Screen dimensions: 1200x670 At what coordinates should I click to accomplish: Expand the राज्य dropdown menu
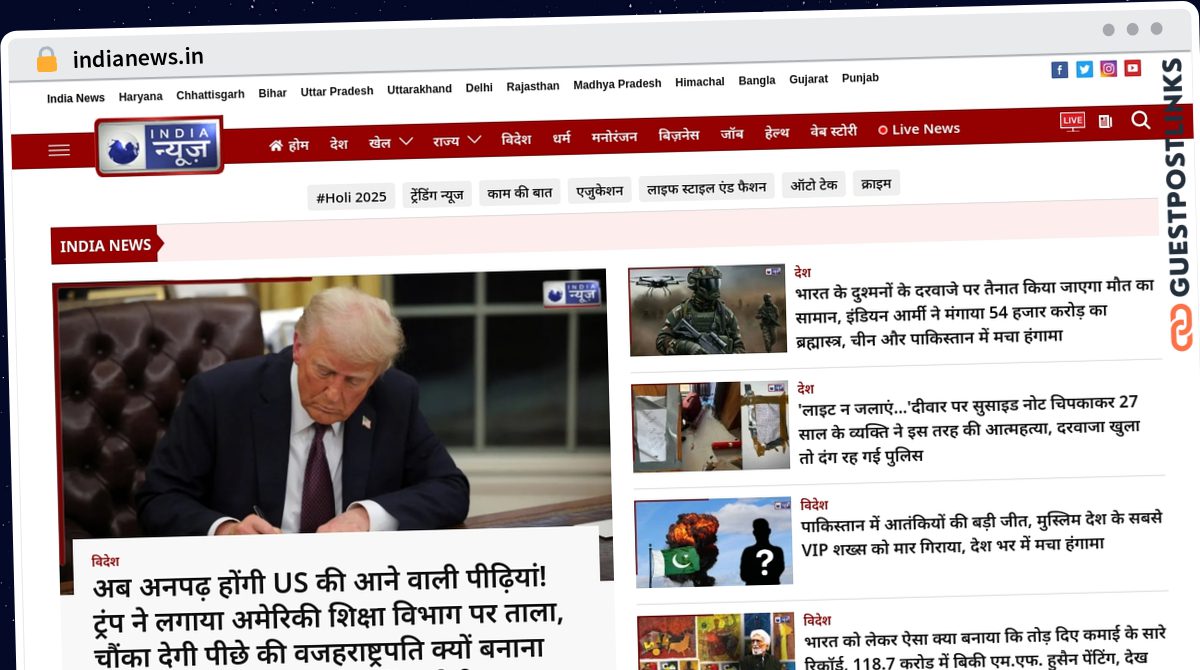(x=457, y=141)
